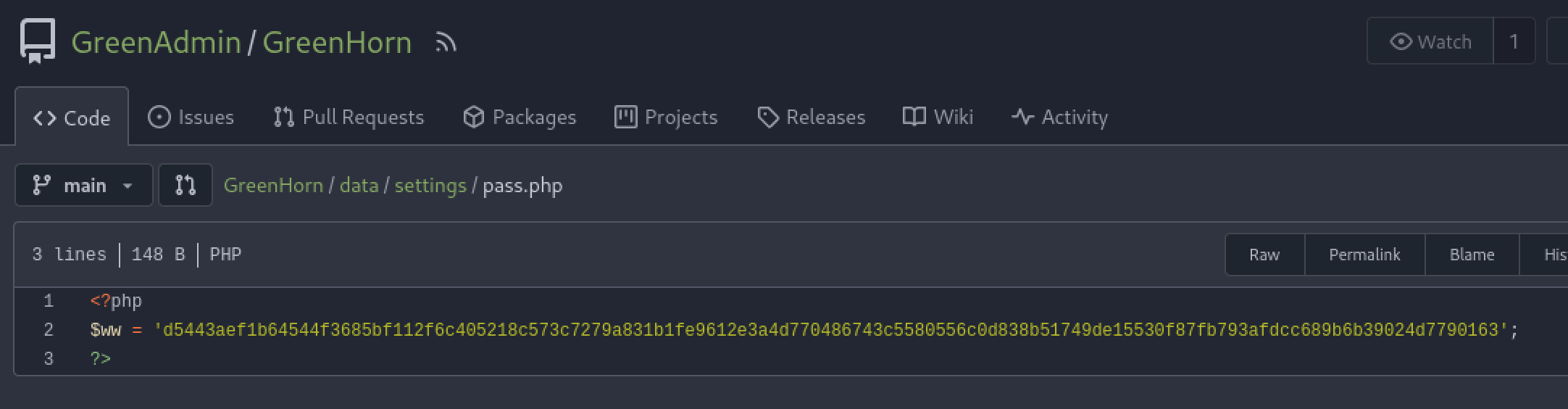The image size is (1568, 409).
Task: Open the Pull Requests tab
Action: [349, 117]
